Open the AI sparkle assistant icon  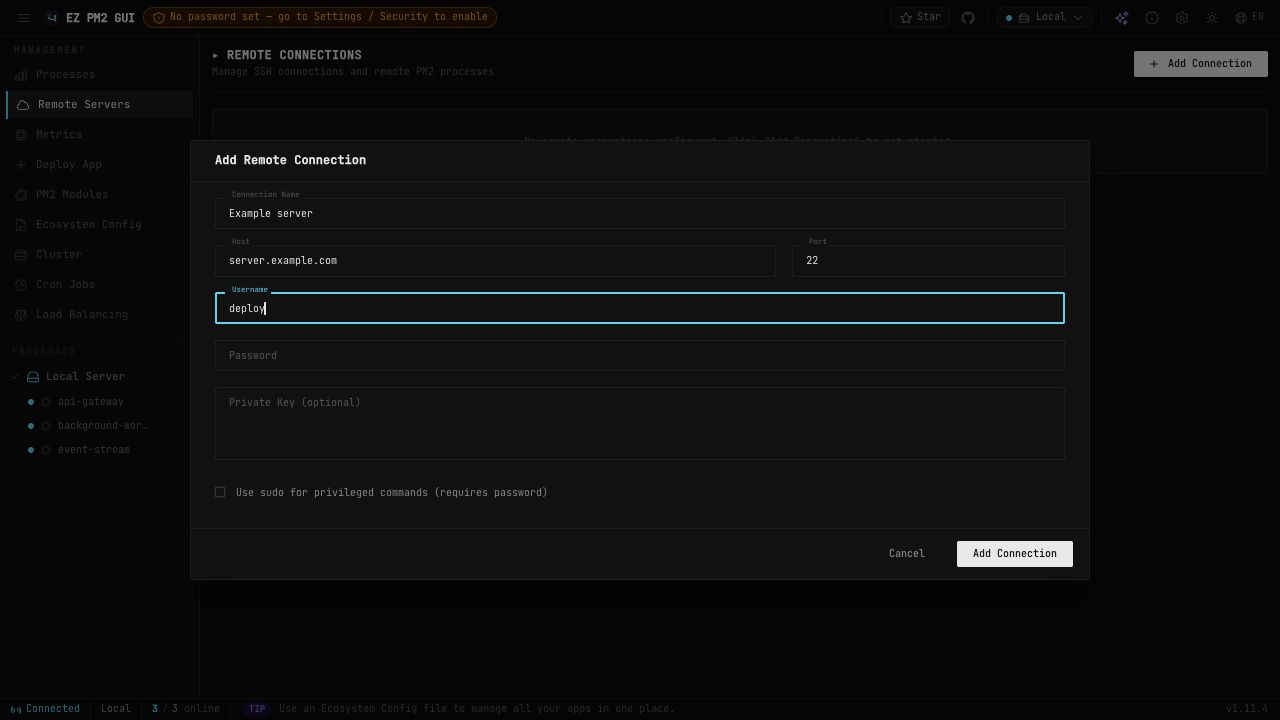(x=1122, y=17)
